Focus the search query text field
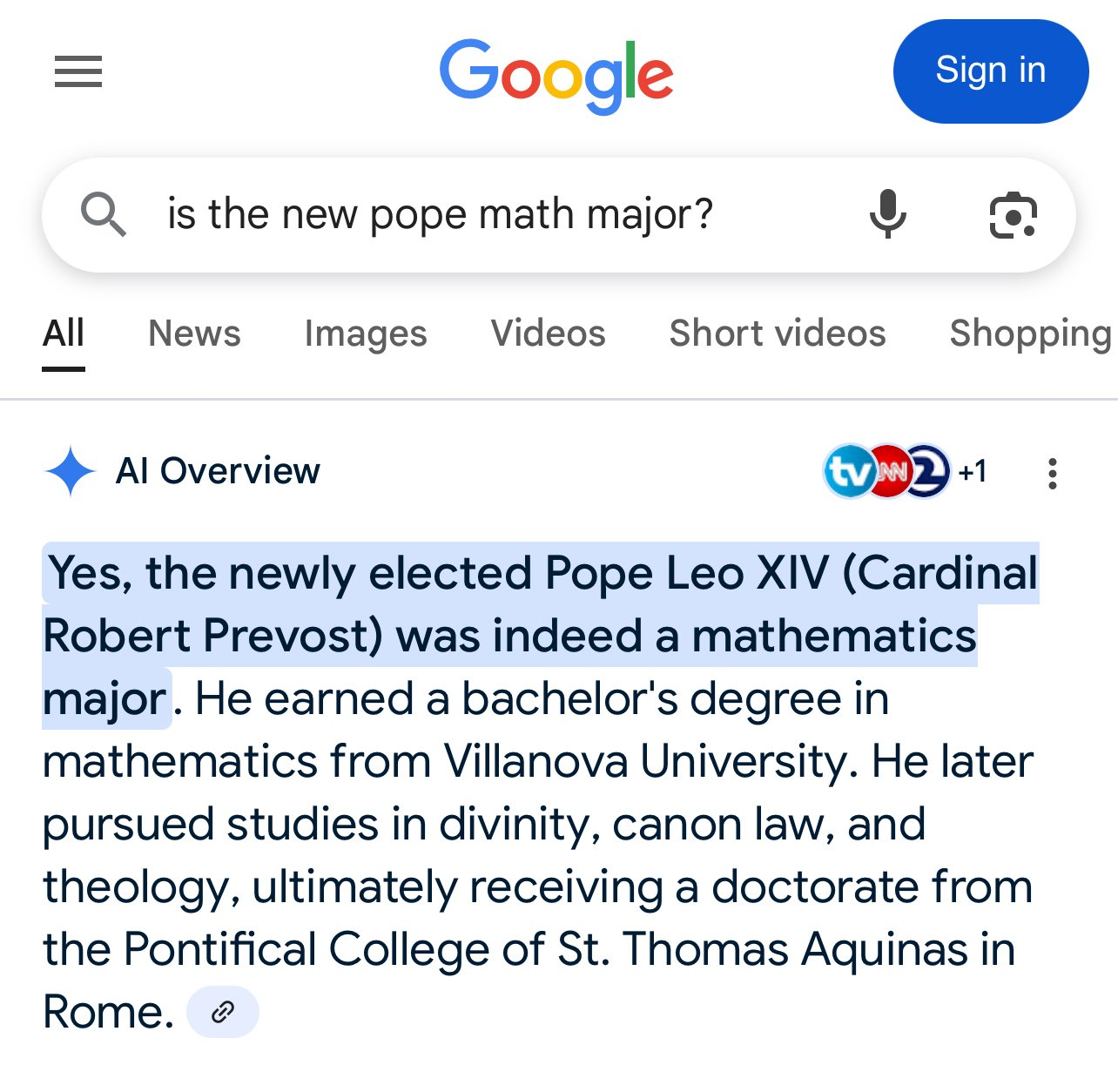 coord(488,214)
